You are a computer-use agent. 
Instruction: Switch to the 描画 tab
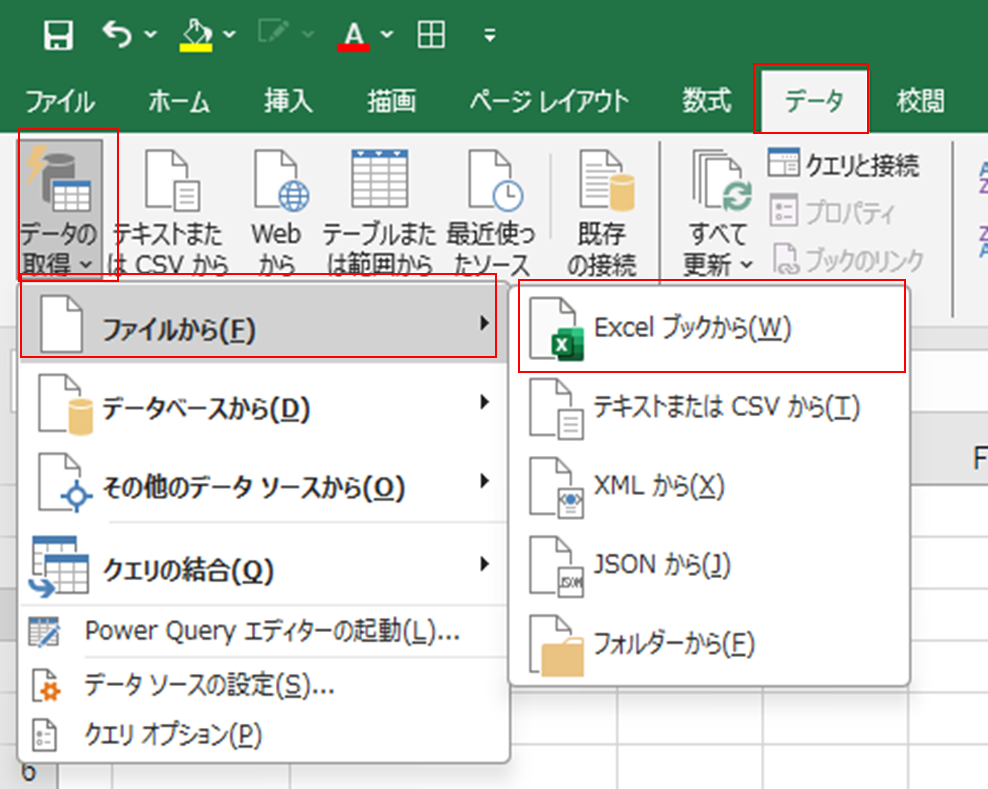[x=392, y=101]
